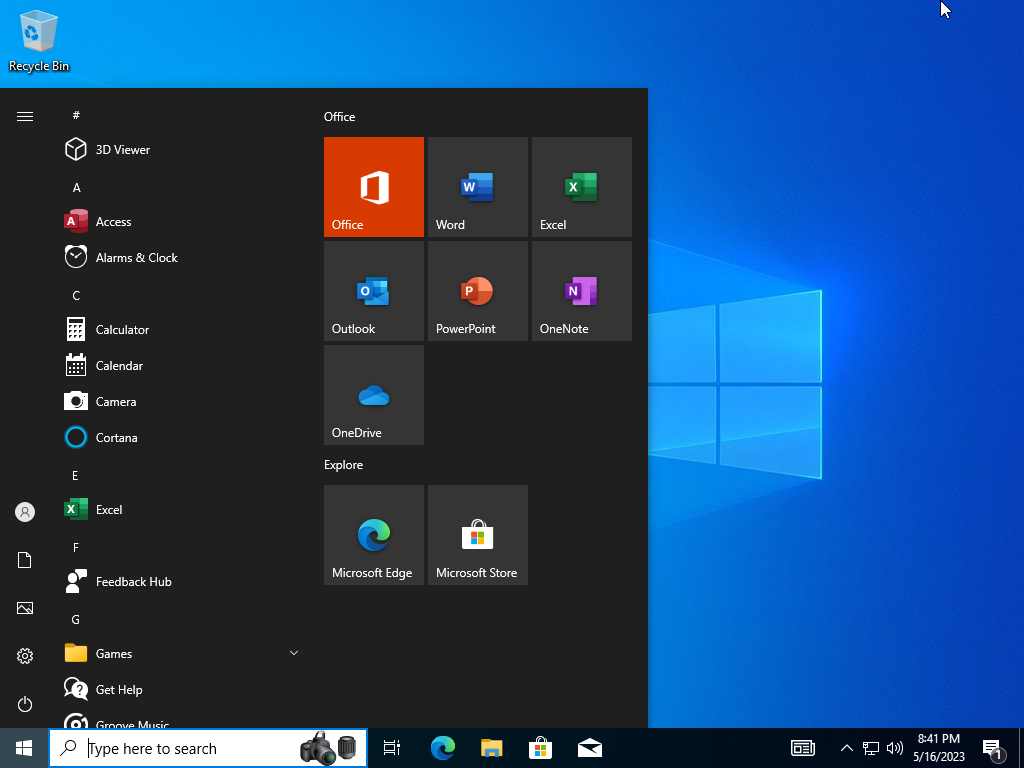The height and width of the screenshot is (768, 1024).
Task: Open the OneNote tile
Action: click(581, 291)
